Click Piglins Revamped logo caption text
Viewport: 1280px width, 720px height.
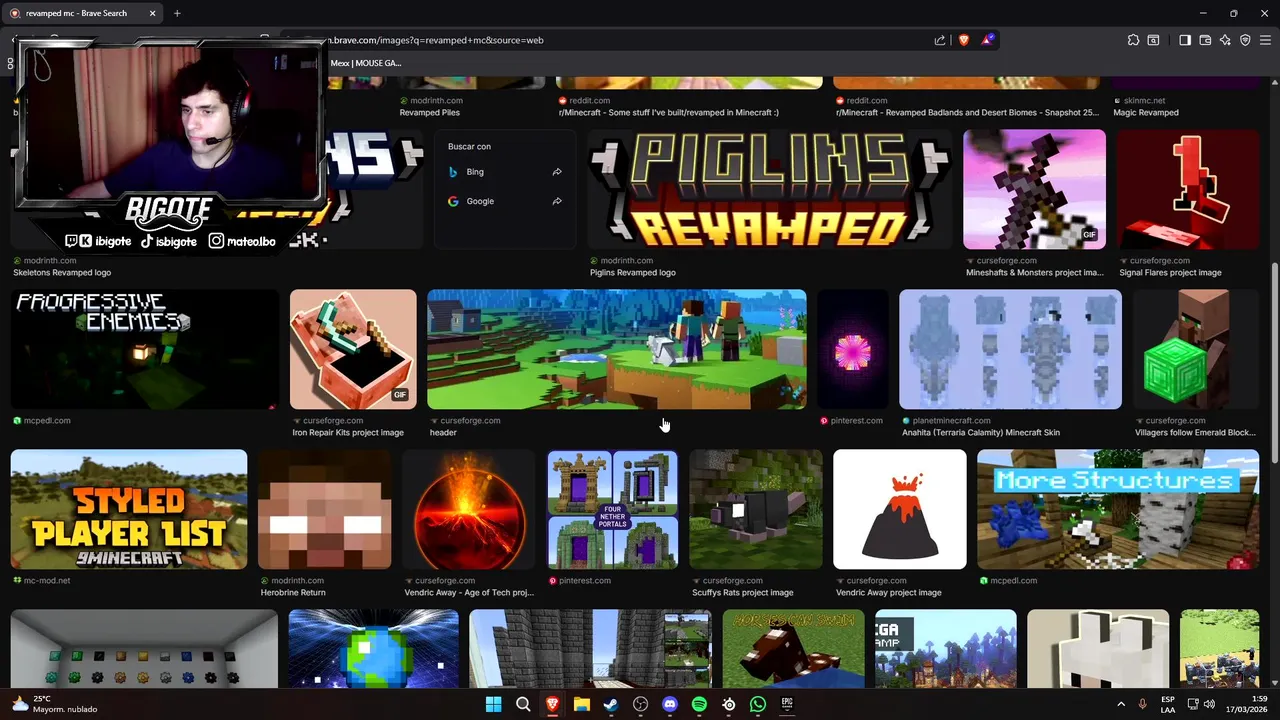pos(632,273)
